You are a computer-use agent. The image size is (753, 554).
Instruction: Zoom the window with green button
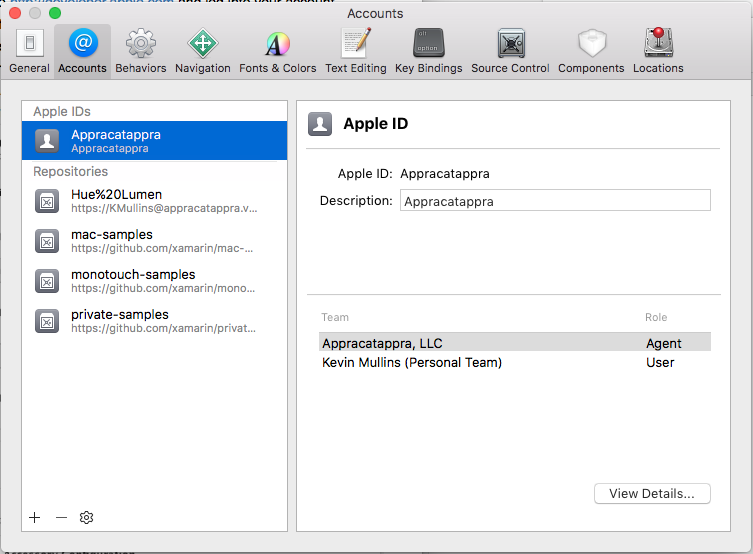pyautogui.click(x=55, y=13)
